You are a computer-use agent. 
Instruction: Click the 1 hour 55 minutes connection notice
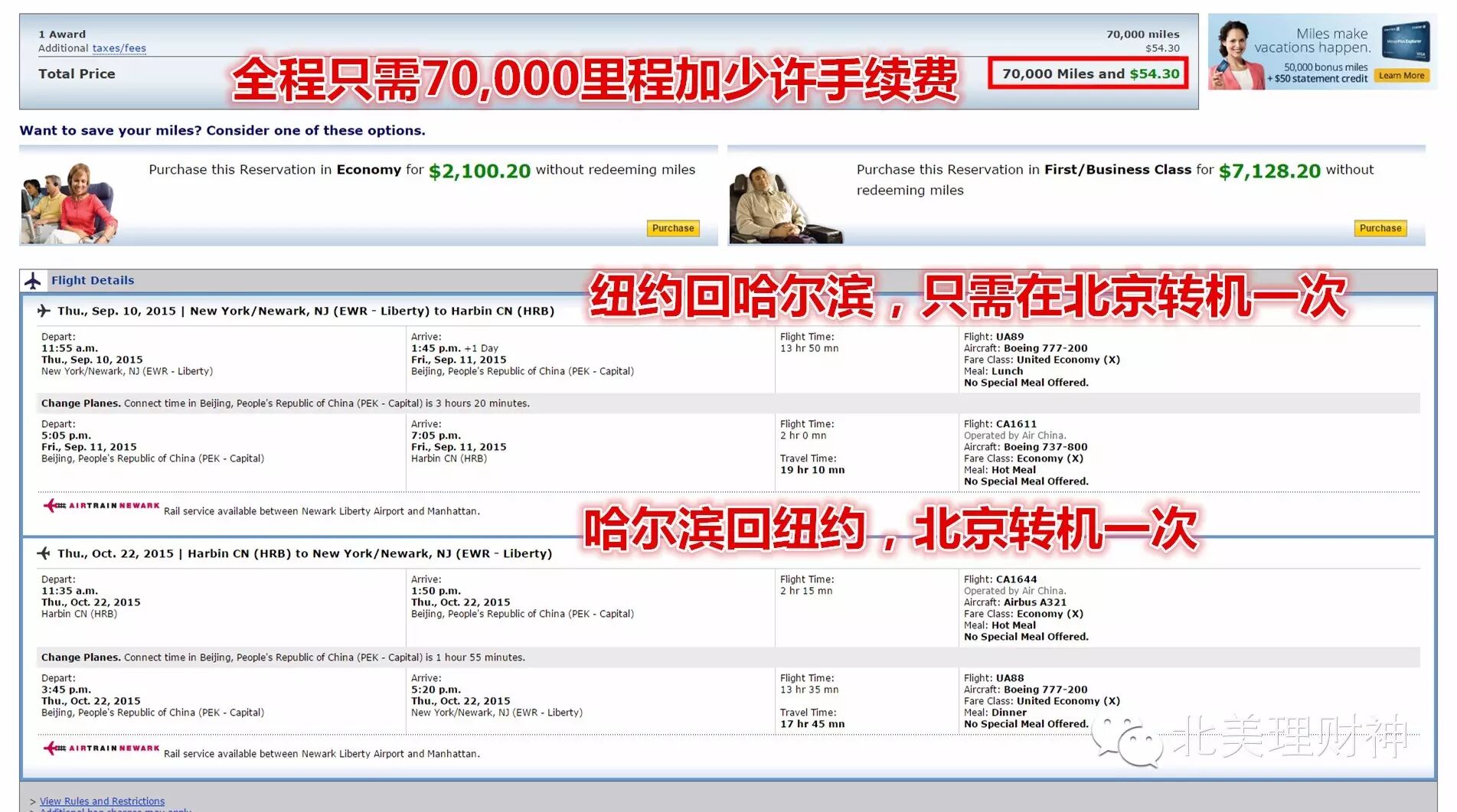click(x=283, y=657)
